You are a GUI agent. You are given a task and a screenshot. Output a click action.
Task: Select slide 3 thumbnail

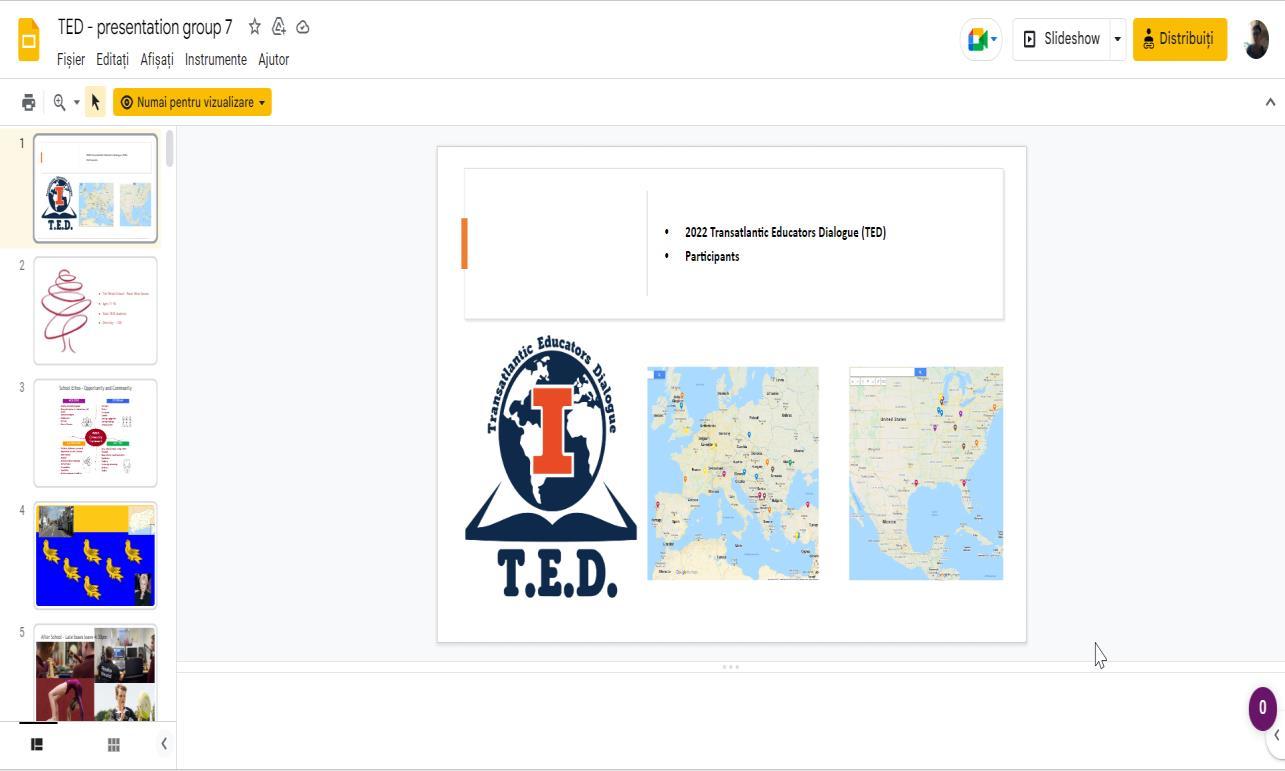[x=95, y=433]
